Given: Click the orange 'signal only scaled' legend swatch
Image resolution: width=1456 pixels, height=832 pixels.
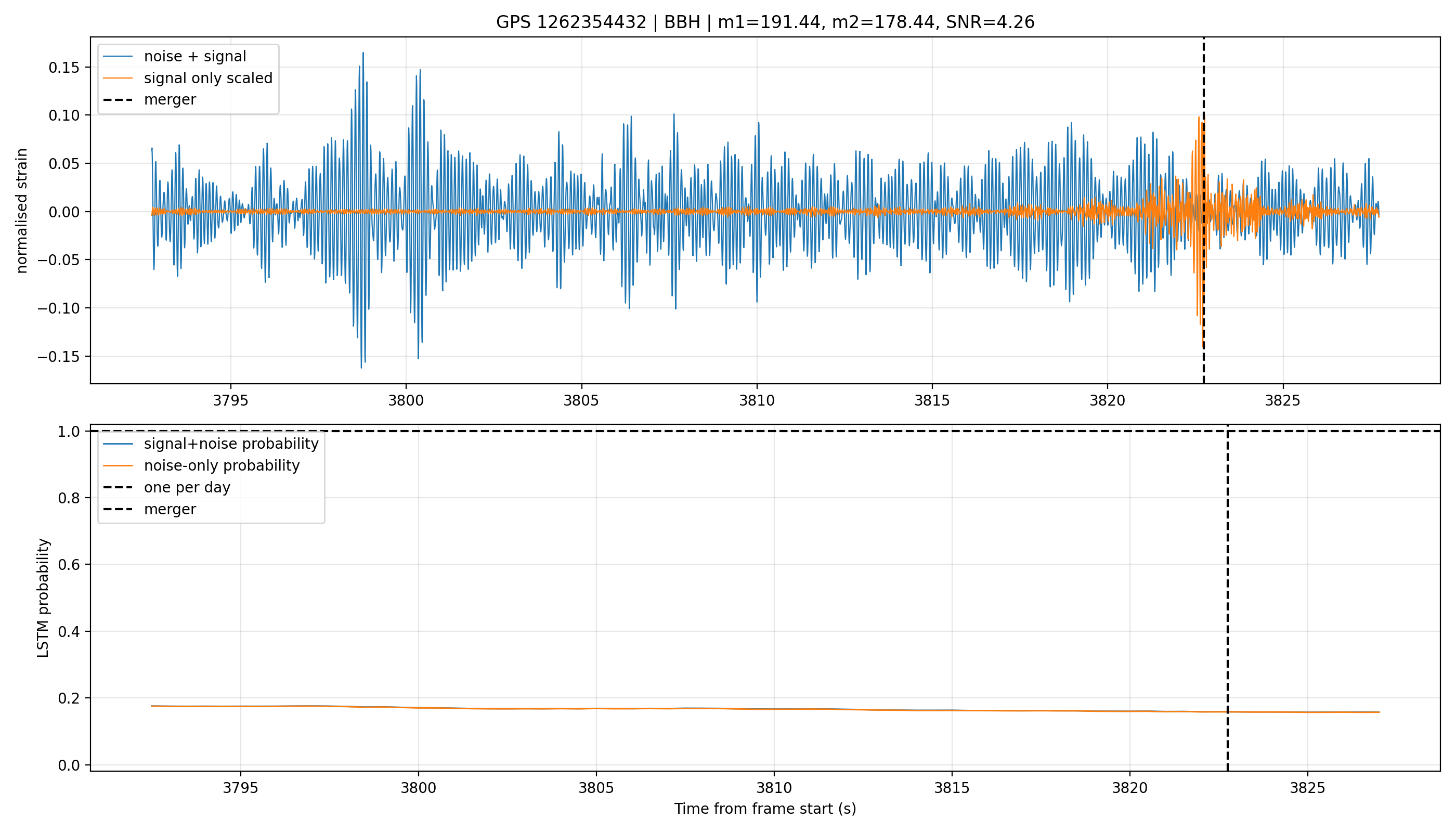Looking at the screenshot, I should pos(118,79).
